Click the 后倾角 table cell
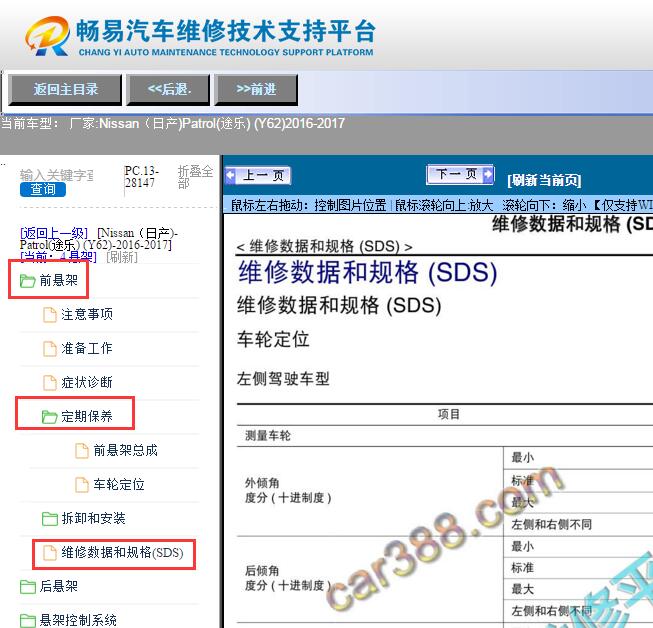Image resolution: width=653 pixels, height=628 pixels. [x=370, y=579]
